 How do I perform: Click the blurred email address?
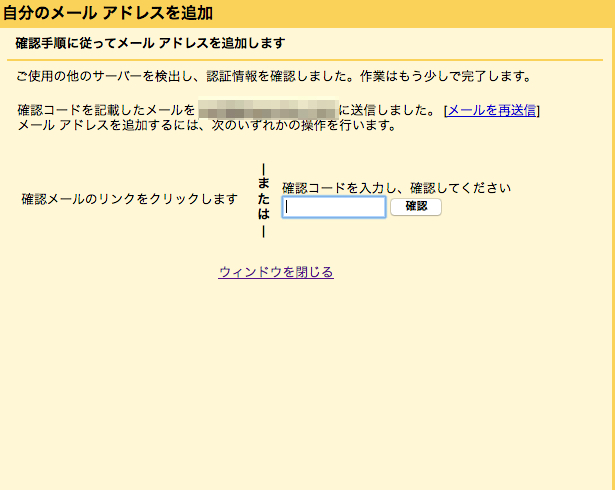point(268,108)
